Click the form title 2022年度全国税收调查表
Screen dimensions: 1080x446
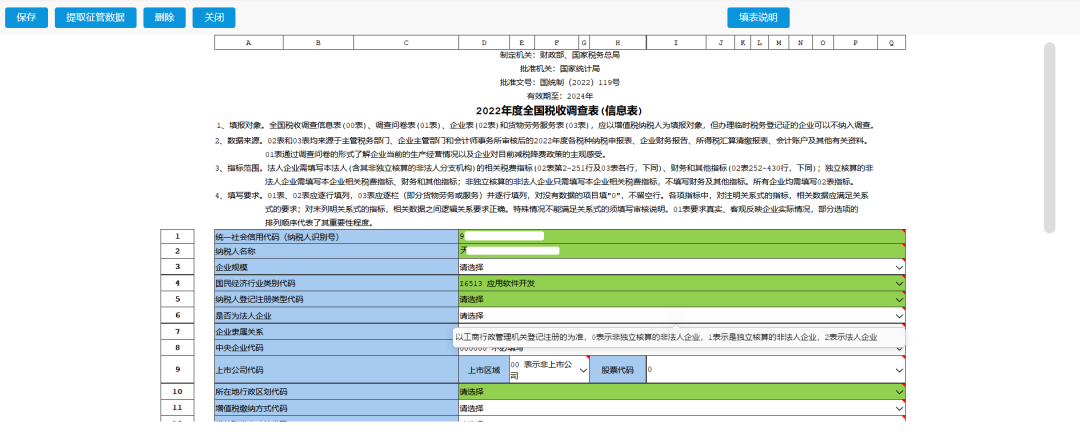point(559,110)
